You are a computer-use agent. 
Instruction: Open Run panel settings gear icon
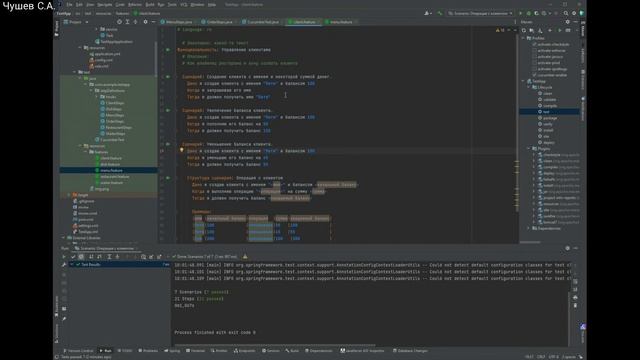click(x=567, y=248)
